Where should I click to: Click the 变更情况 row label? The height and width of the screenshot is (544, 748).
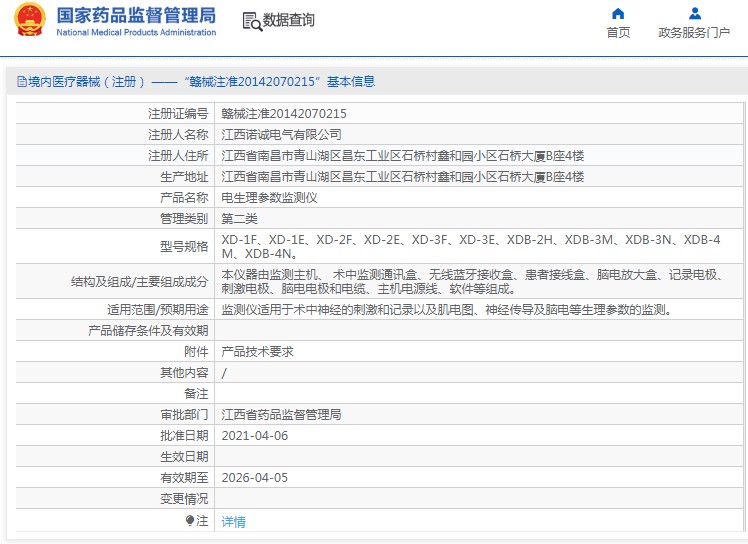(x=184, y=499)
